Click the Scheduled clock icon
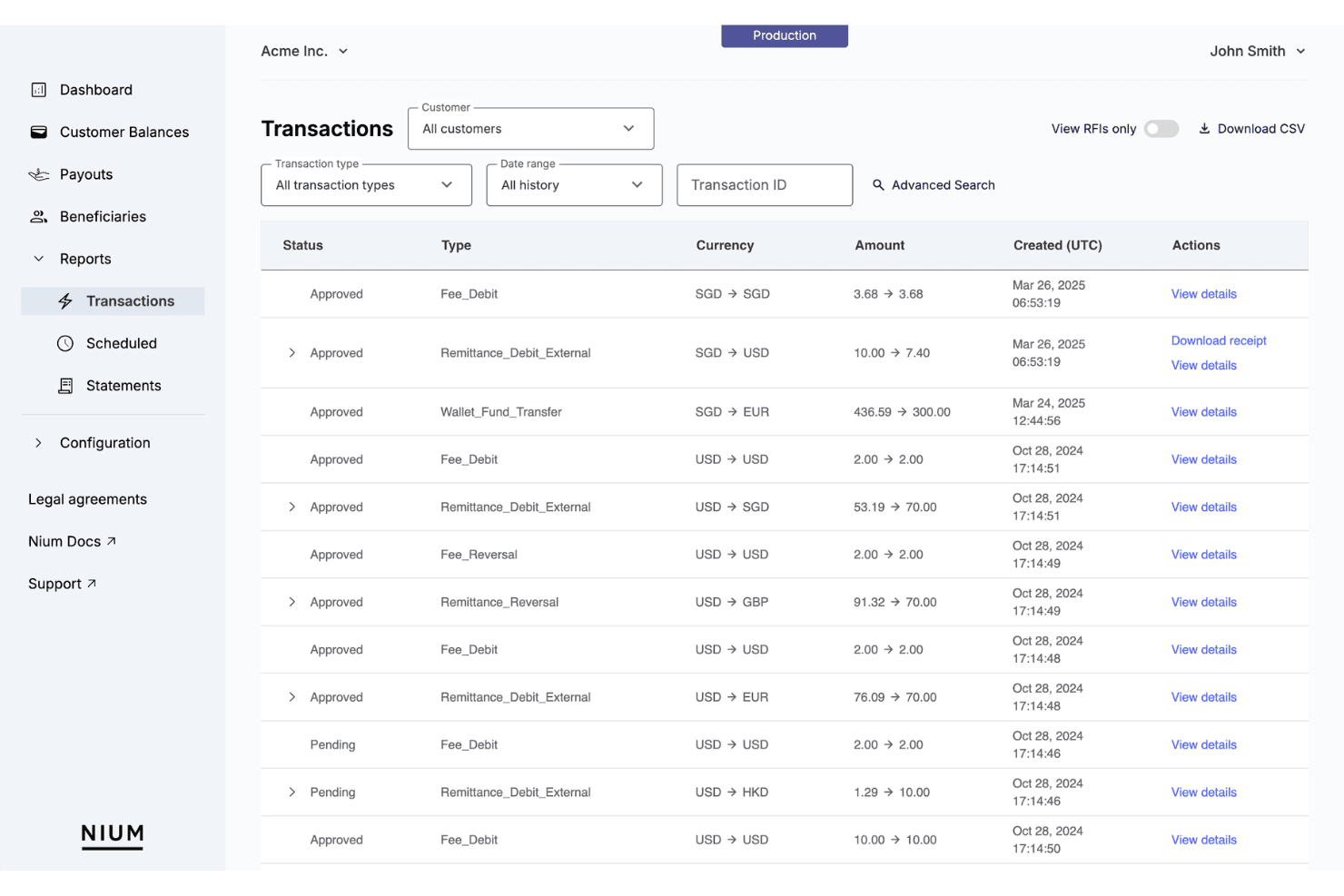This screenshot has height=896, width=1344. pyautogui.click(x=65, y=343)
